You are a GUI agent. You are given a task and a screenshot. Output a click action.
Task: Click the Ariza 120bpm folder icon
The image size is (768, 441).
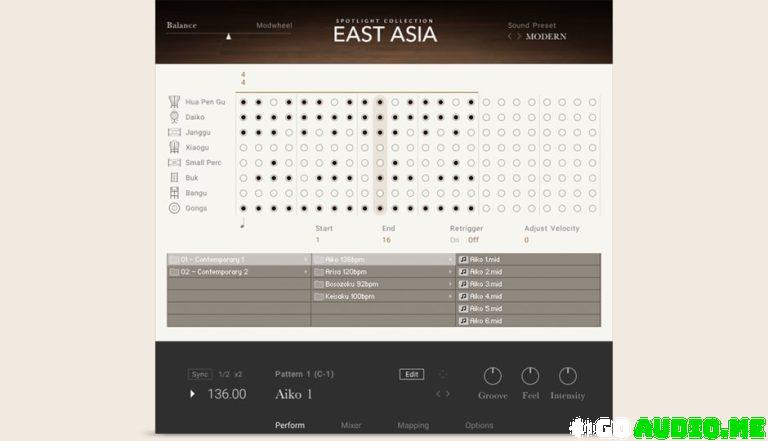[x=319, y=272]
